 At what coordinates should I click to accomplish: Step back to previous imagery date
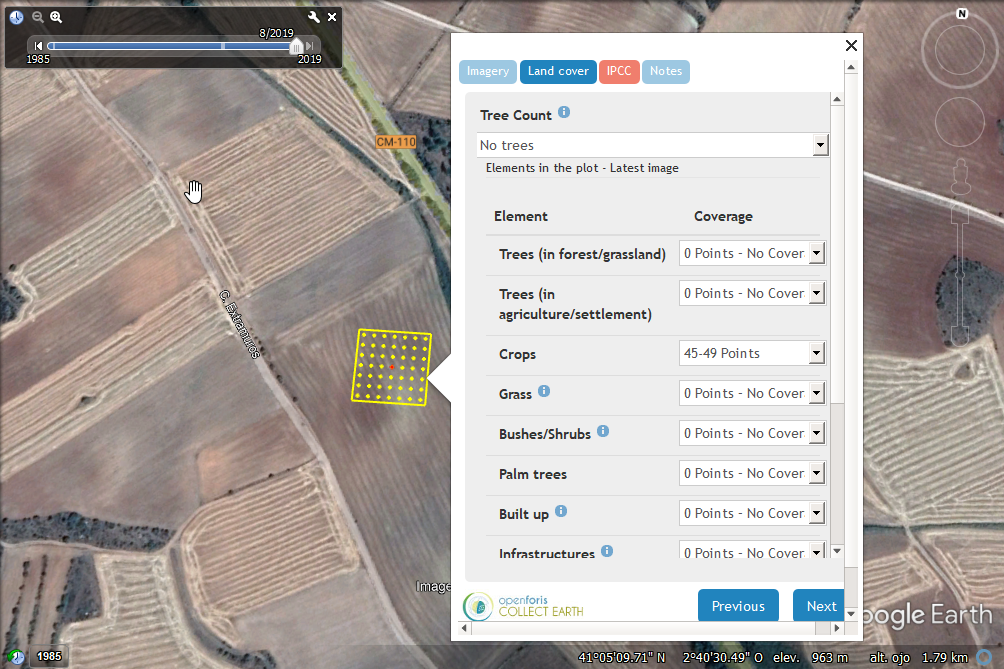pyautogui.click(x=38, y=45)
